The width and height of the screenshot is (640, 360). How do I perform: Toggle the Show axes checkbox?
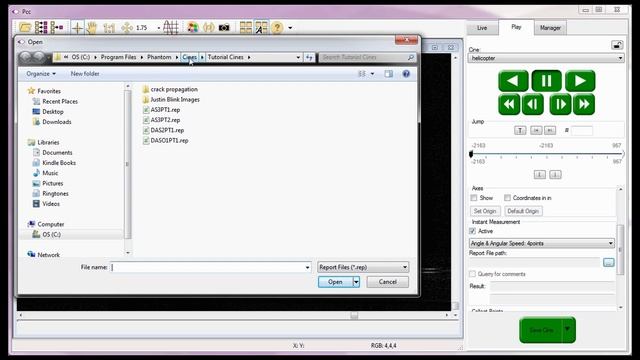474,198
